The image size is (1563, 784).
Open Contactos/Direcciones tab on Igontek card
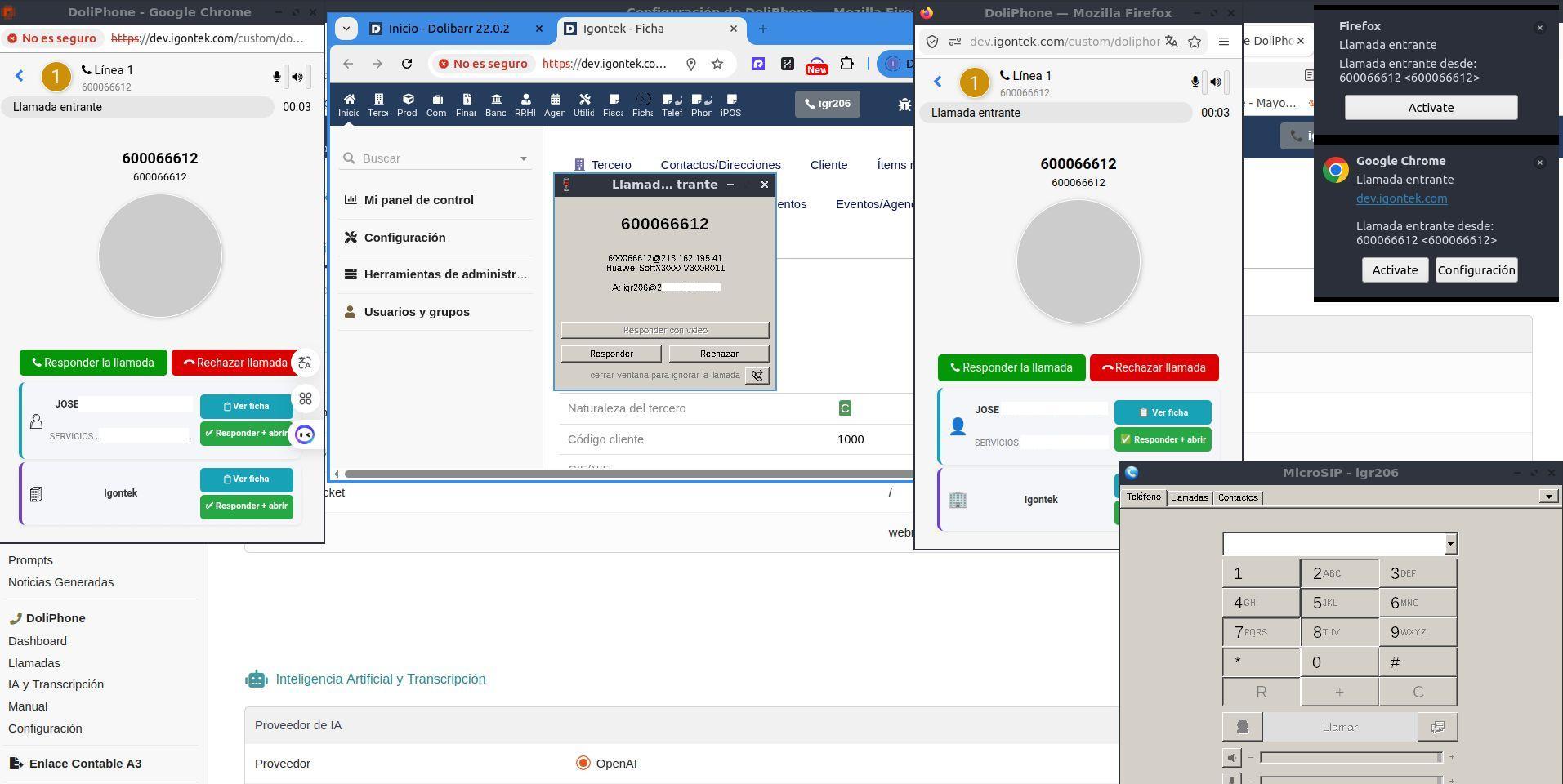click(x=721, y=165)
